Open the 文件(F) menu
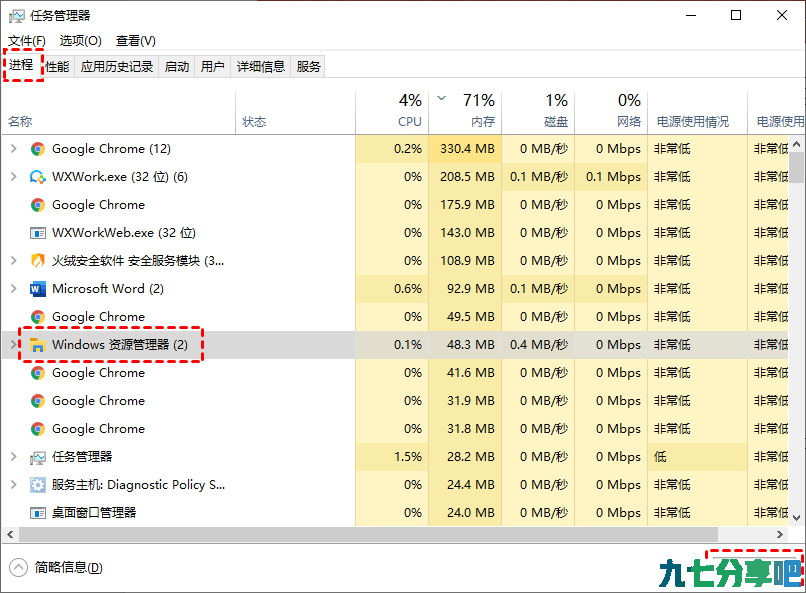 [27, 41]
